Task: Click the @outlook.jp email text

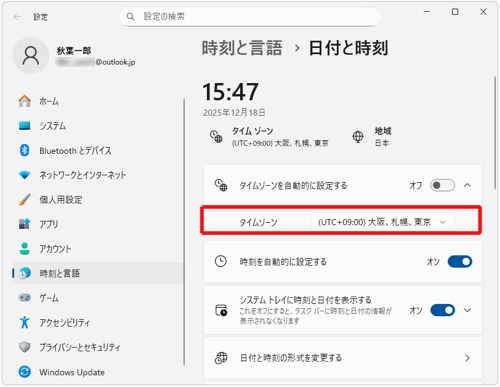Action: click(x=115, y=62)
